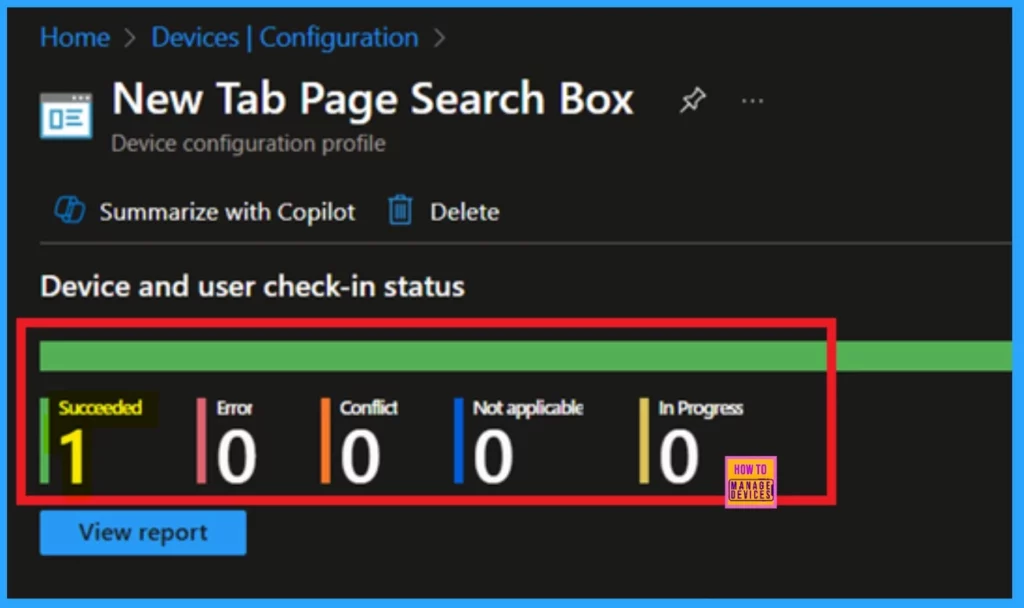Click the Device and user check-in status heading
The height and width of the screenshot is (608, 1024).
click(x=253, y=287)
